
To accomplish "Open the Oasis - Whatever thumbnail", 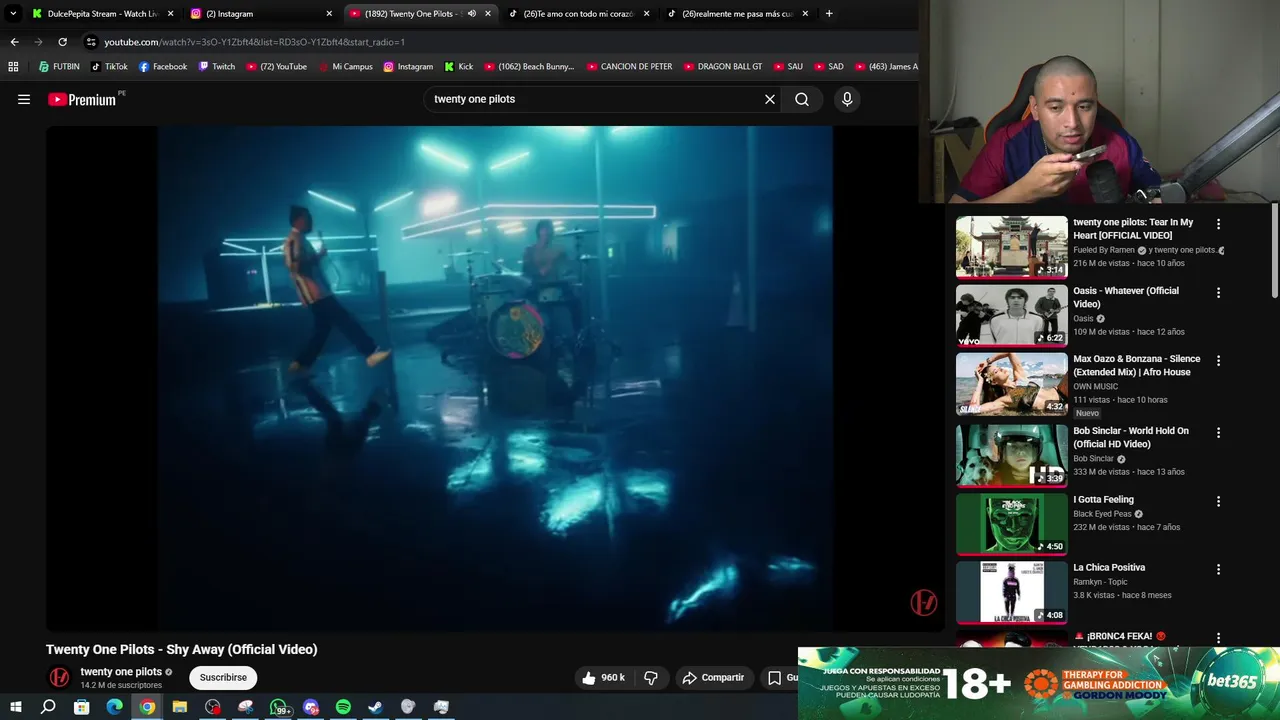I will coord(1011,315).
